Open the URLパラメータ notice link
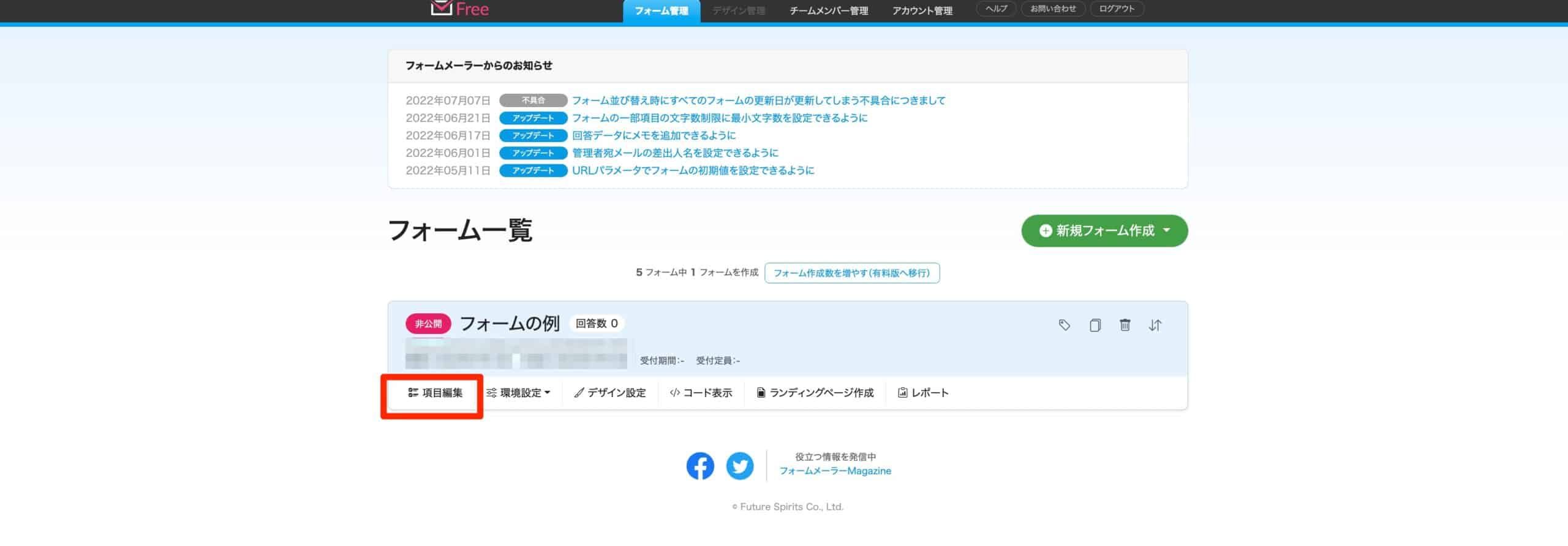This screenshot has height=546, width=1568. (693, 170)
